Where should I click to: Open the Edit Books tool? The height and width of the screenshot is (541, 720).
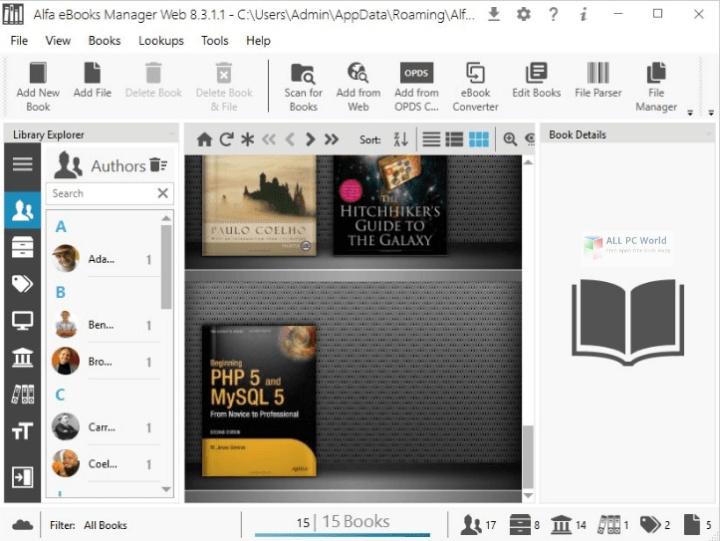pos(536,80)
